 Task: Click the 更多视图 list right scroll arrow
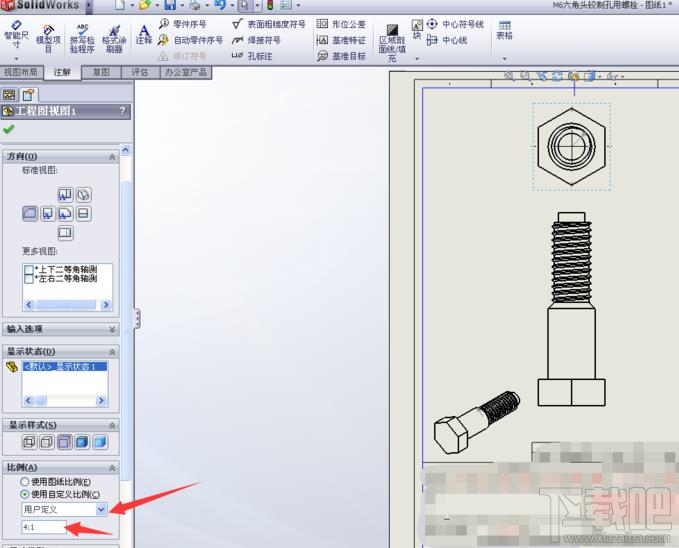pos(106,305)
